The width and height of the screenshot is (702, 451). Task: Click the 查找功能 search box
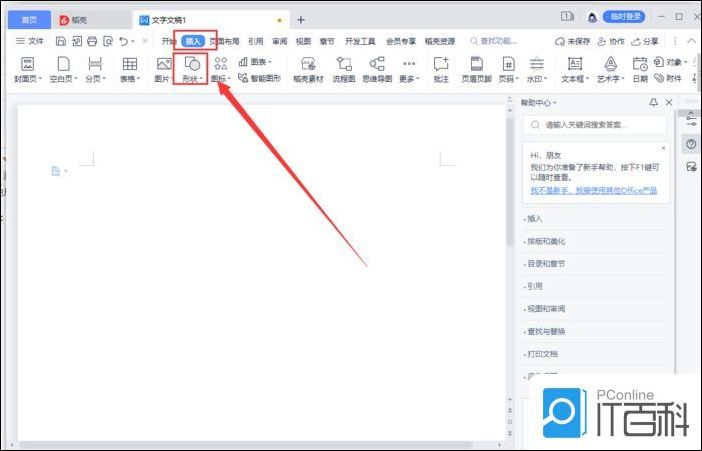pos(494,41)
